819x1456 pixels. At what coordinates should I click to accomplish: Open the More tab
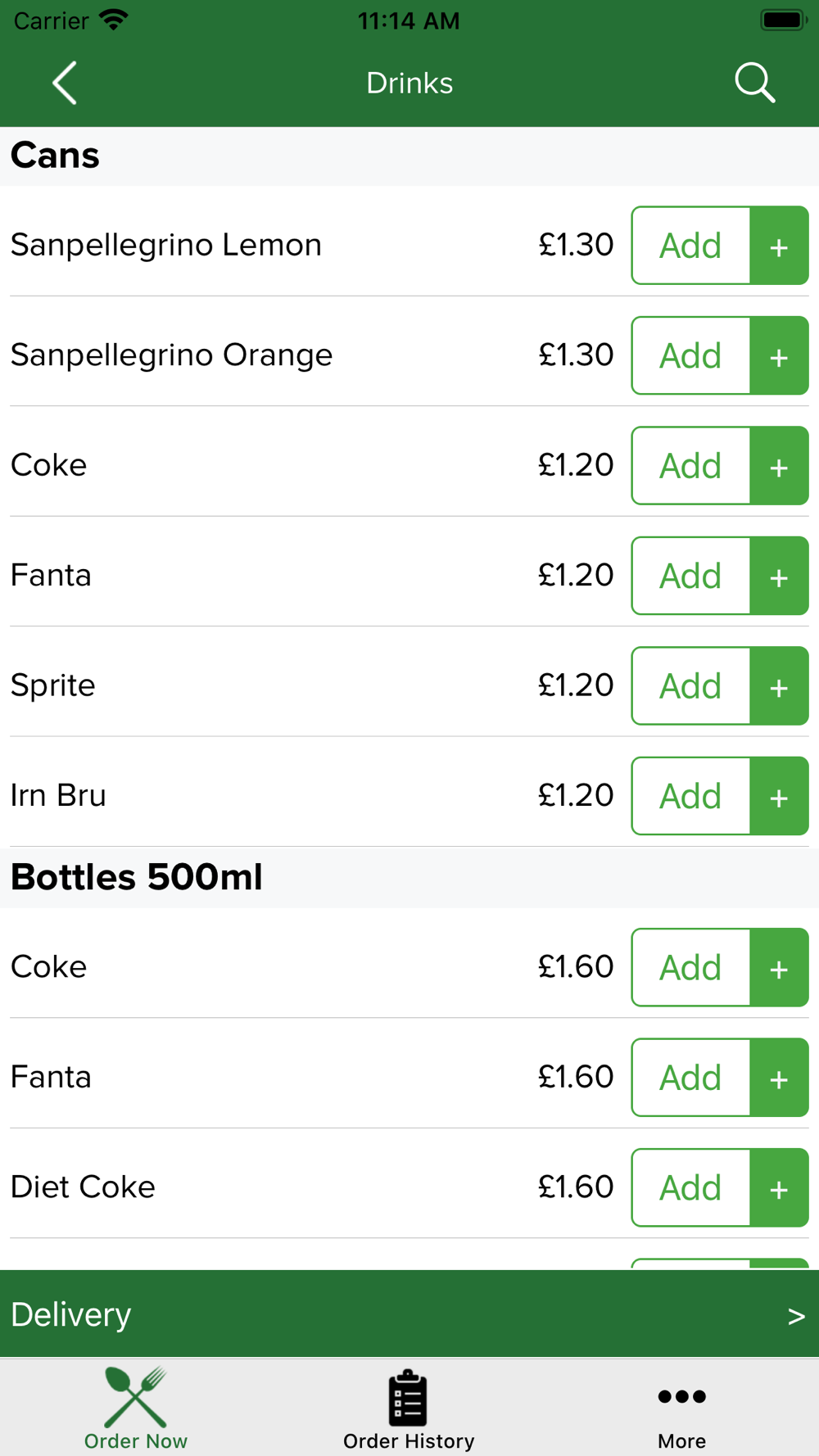pyautogui.click(x=681, y=1417)
